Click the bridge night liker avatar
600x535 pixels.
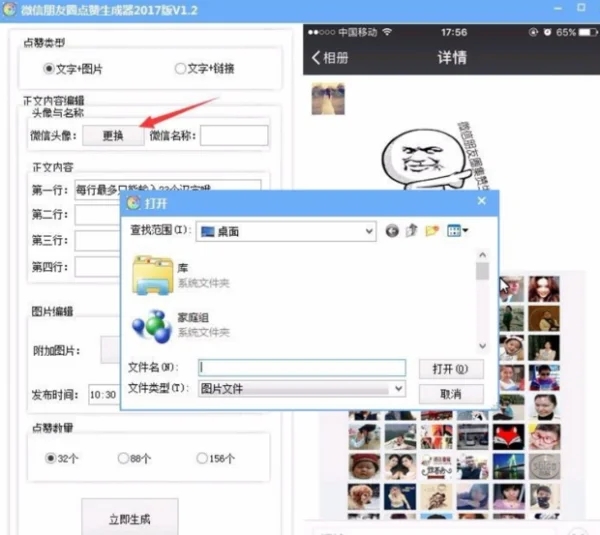tap(509, 466)
